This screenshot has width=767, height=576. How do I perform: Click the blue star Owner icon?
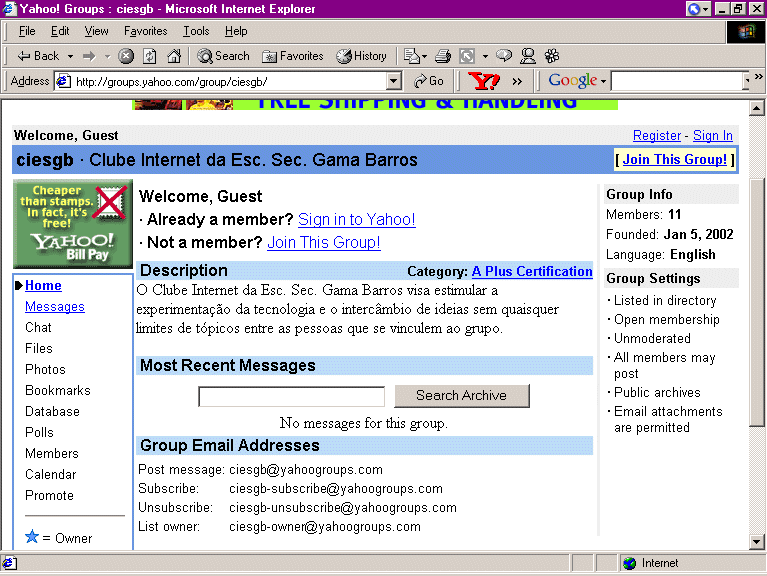tap(32, 537)
